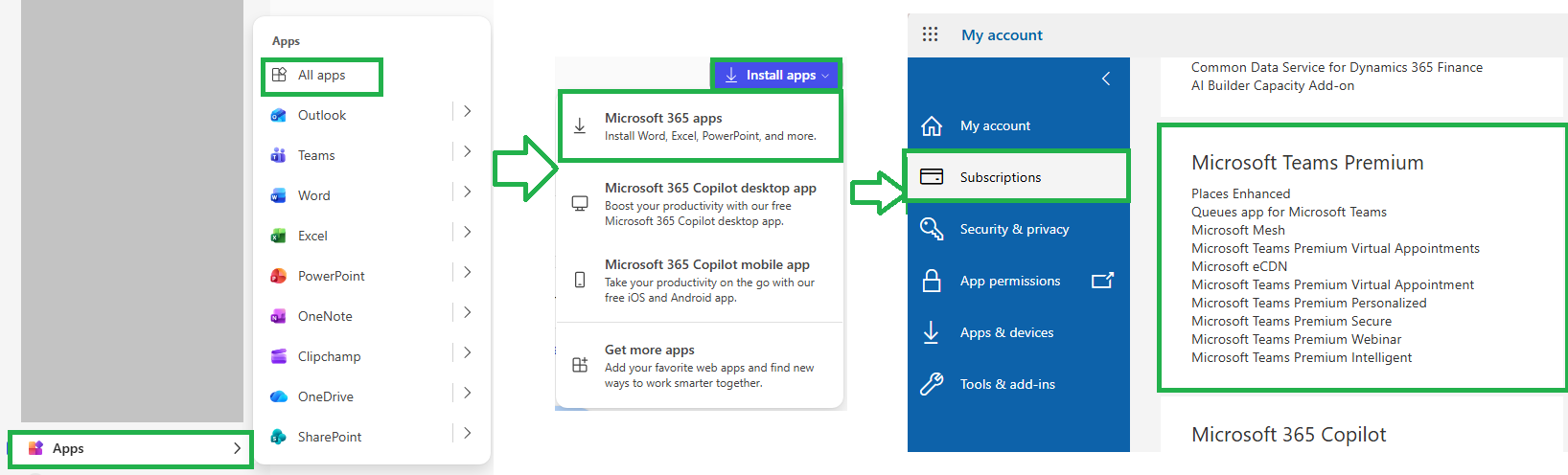The image size is (1568, 475).
Task: Click Microsoft Teams Premium Personalized entry
Action: click(1308, 303)
